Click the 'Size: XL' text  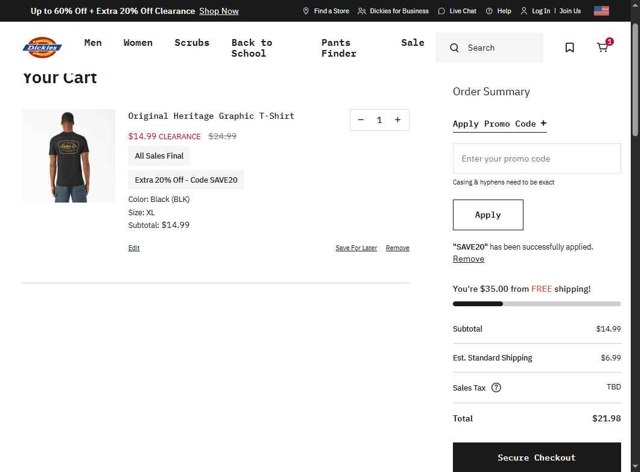pyautogui.click(x=141, y=212)
